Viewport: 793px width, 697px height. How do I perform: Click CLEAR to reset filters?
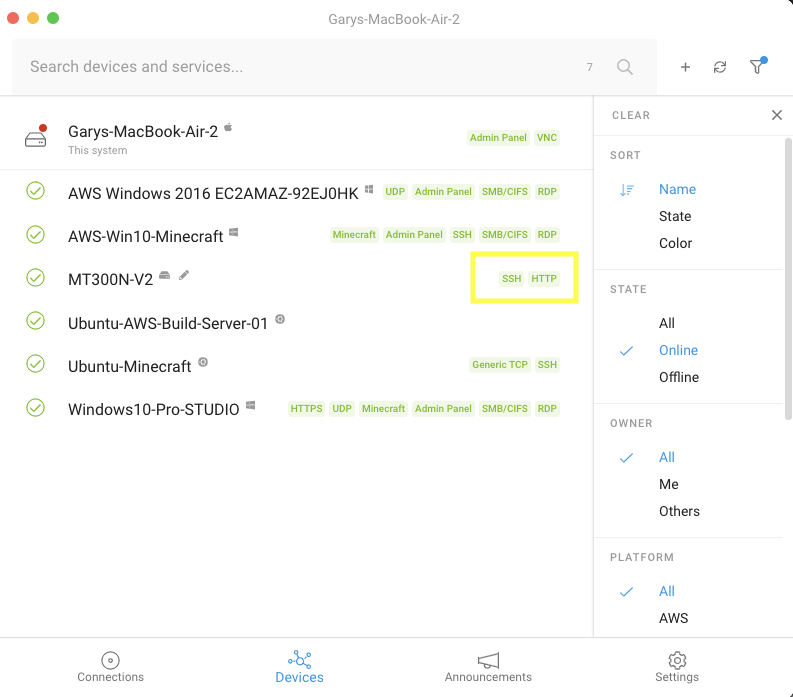tap(631, 115)
